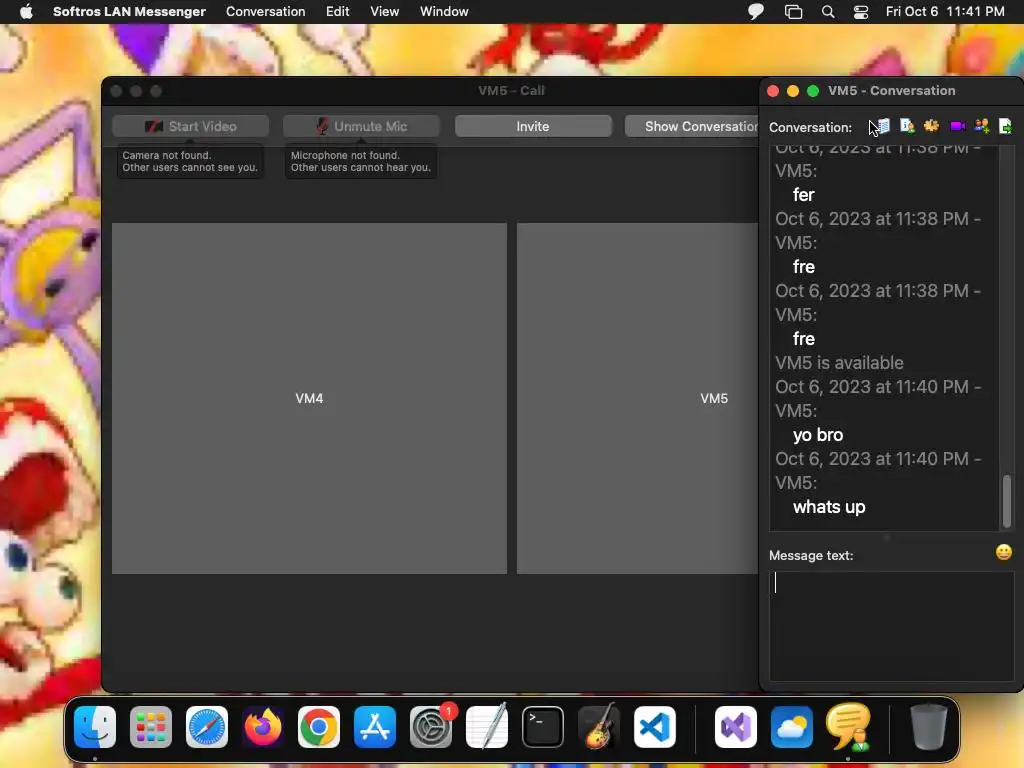
Task: Launch Firefox from the Dock
Action: (x=263, y=727)
